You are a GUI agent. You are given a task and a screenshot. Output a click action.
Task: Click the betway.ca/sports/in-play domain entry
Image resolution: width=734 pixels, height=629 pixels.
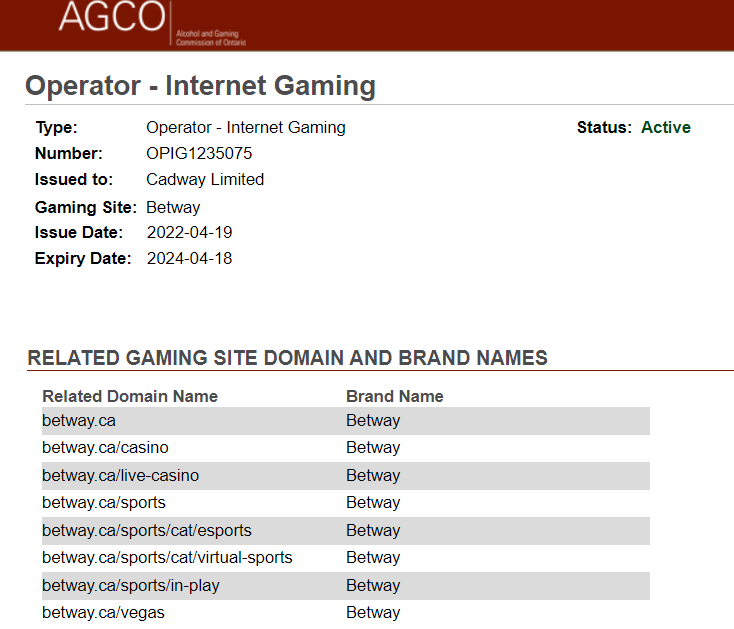pyautogui.click(x=131, y=585)
